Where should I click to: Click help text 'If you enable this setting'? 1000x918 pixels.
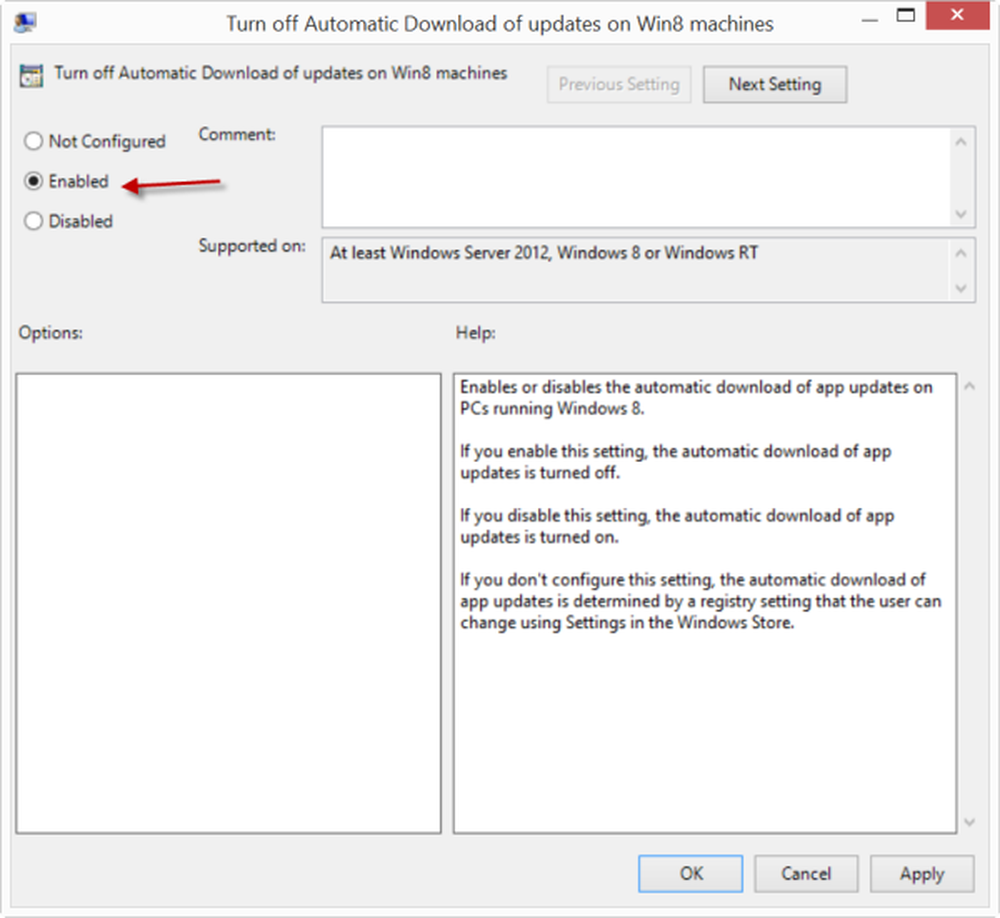tap(553, 452)
